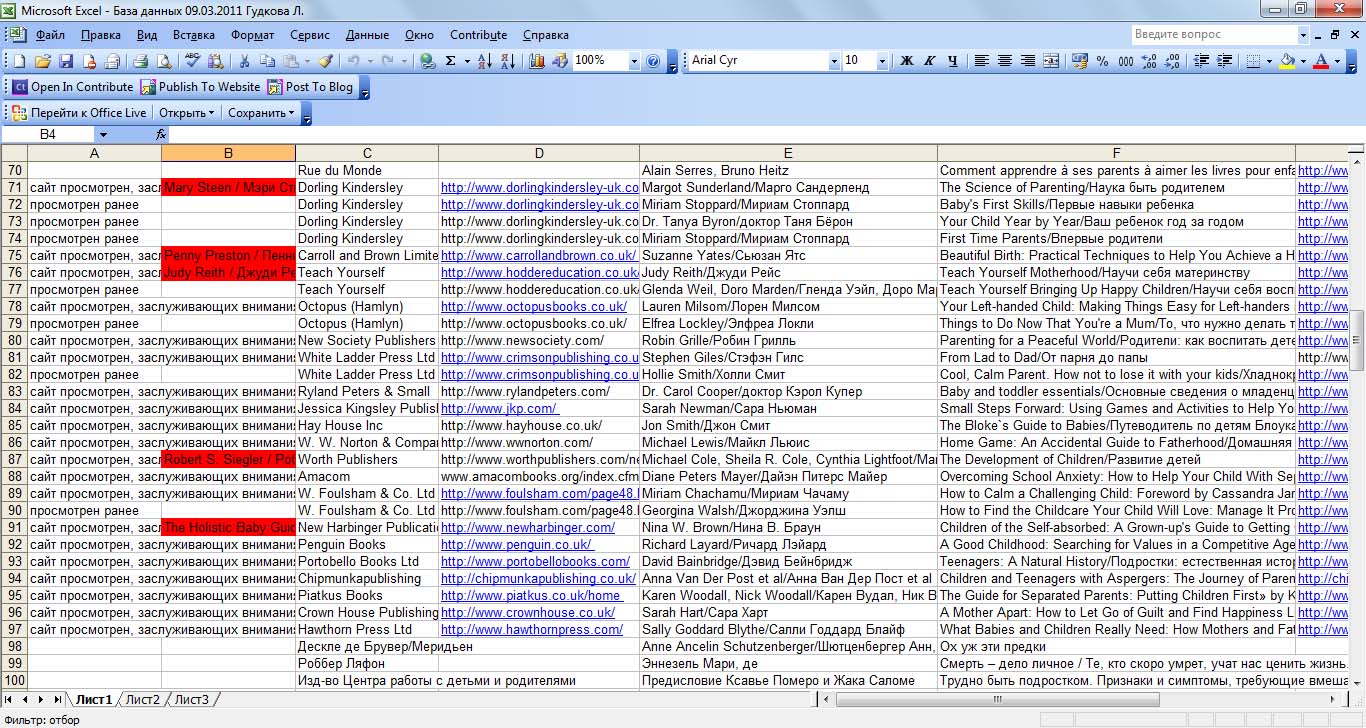Toggle bold formatting (Ж)

click(907, 61)
